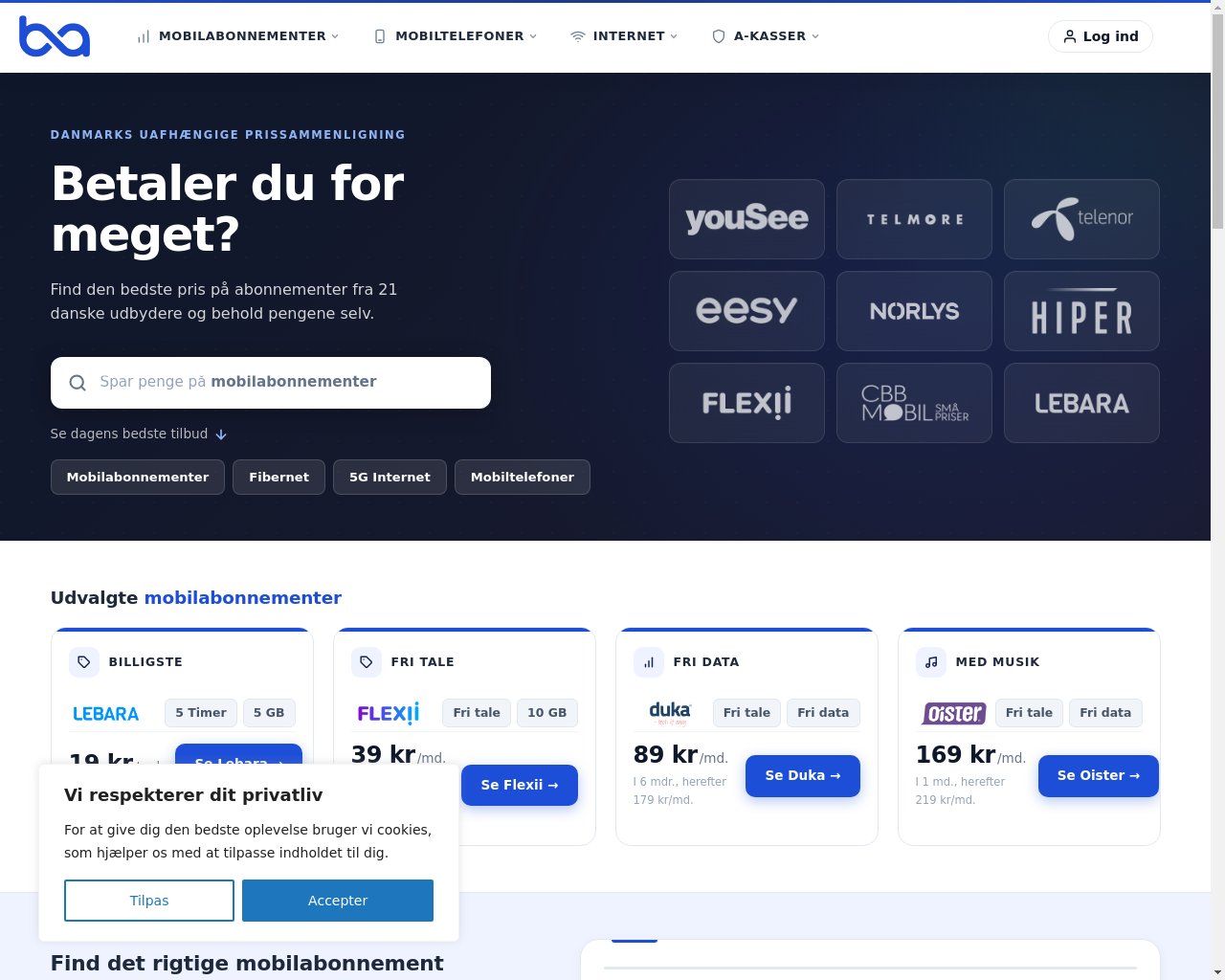Click the Fri data tag on Oister card
Image resolution: width=1225 pixels, height=980 pixels.
(x=1105, y=713)
